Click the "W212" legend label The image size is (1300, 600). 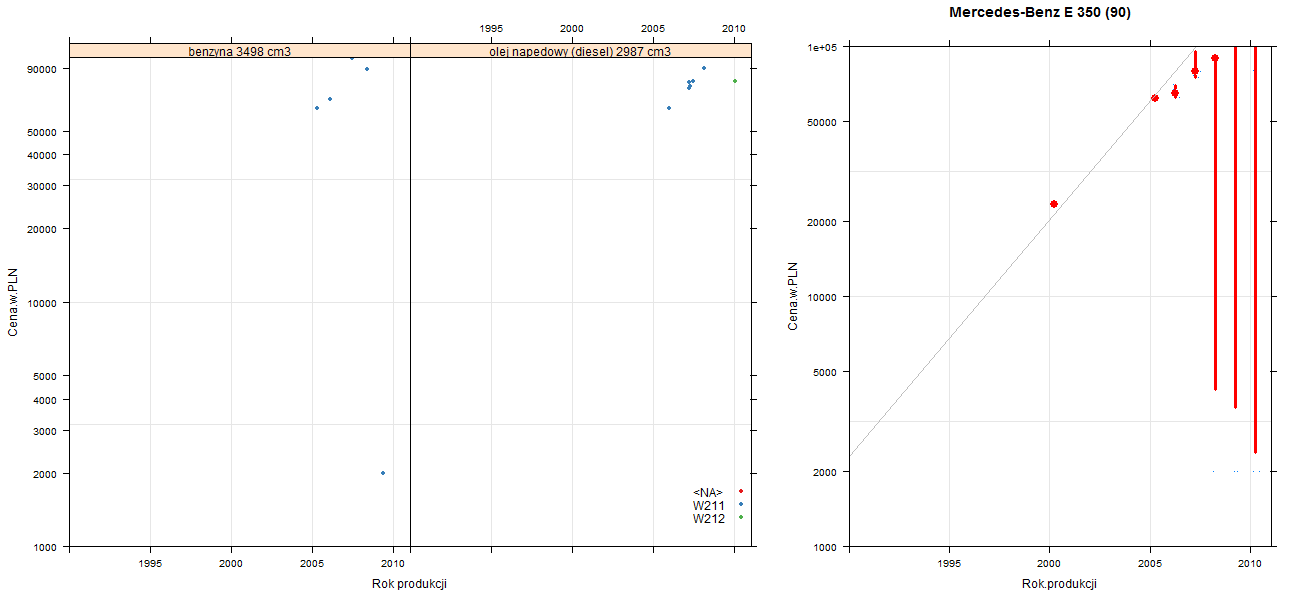click(x=709, y=518)
